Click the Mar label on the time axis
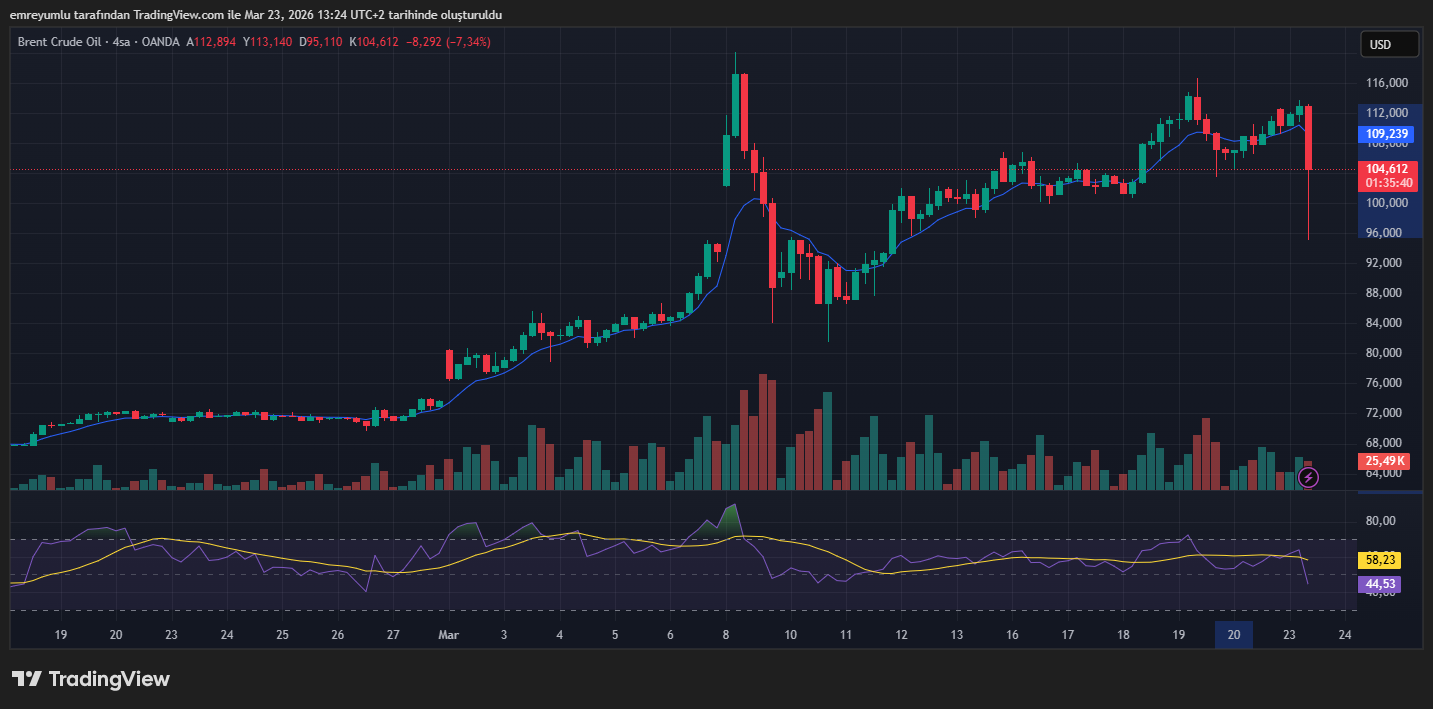 click(x=448, y=635)
